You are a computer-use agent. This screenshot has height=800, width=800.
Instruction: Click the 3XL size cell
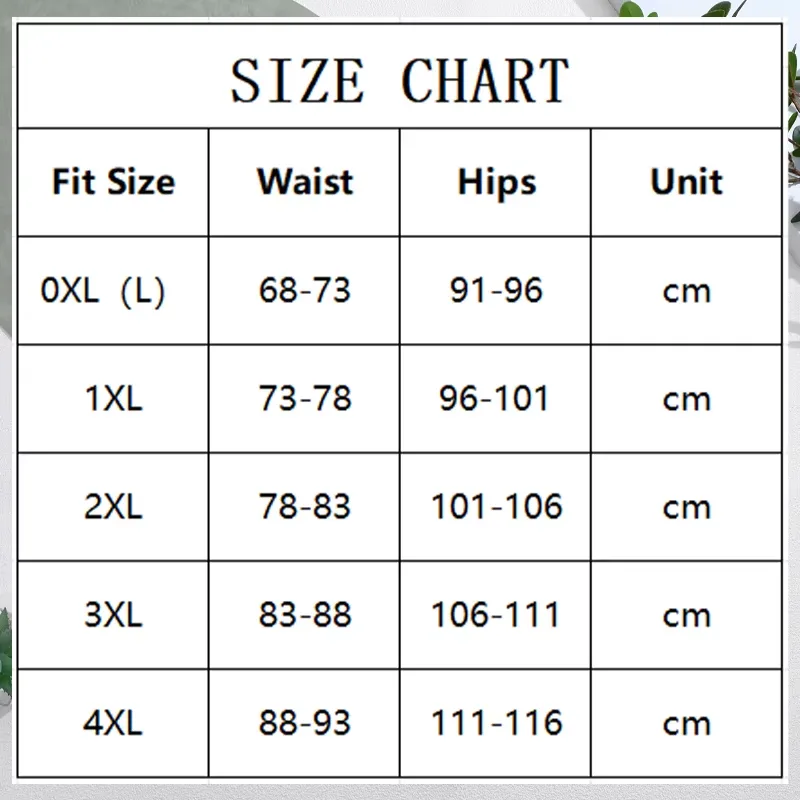pyautogui.click(x=113, y=615)
